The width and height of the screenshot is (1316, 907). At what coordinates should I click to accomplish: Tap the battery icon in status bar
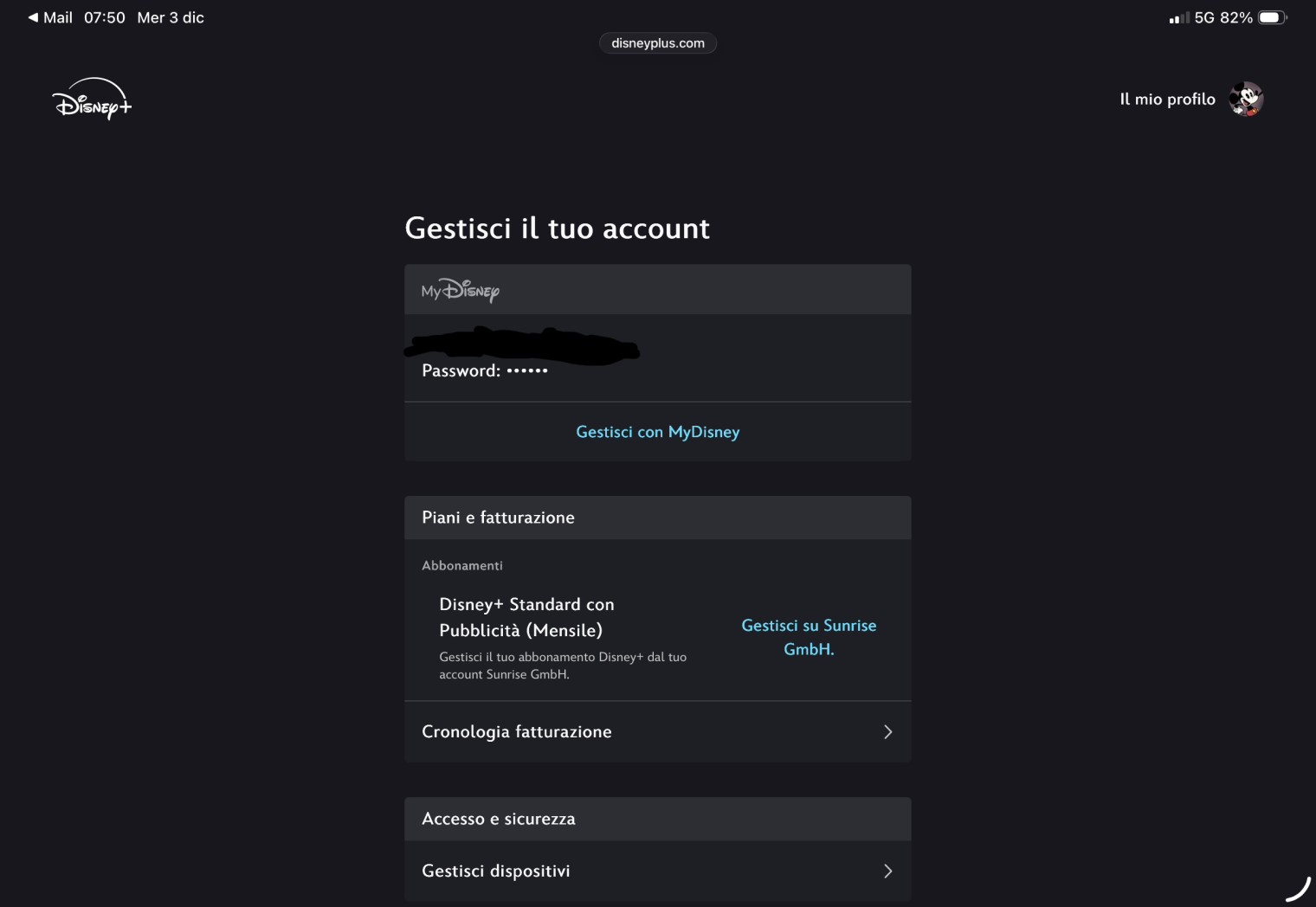tap(1272, 17)
